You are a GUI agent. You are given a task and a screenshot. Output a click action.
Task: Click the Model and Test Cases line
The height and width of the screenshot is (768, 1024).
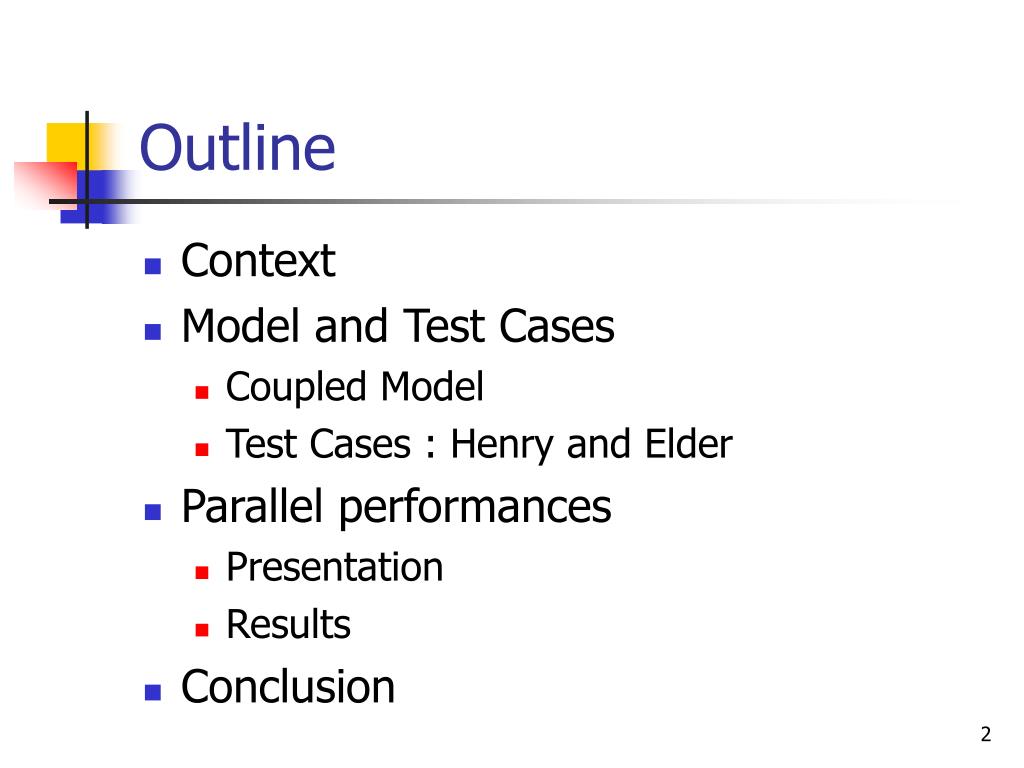pos(398,325)
